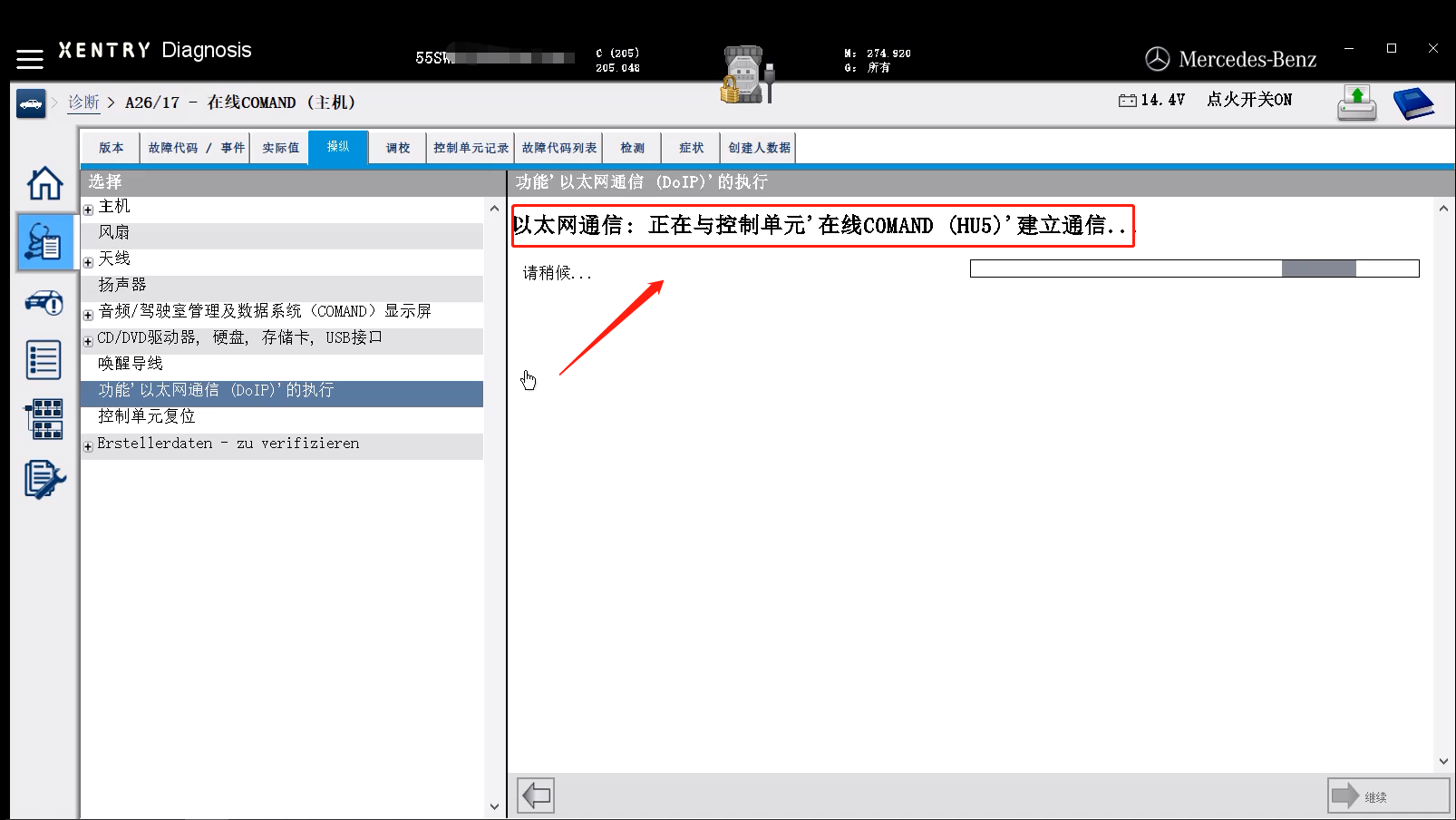Expand the Erstellerdaten - zu verifizieren node
The height and width of the screenshot is (820, 1456).
tap(88, 446)
